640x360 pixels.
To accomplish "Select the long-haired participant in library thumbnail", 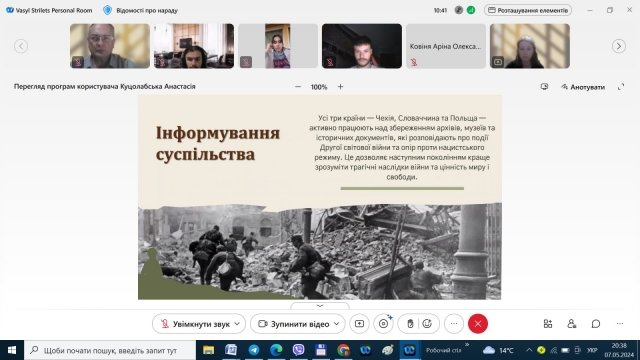I will point(194,46).
